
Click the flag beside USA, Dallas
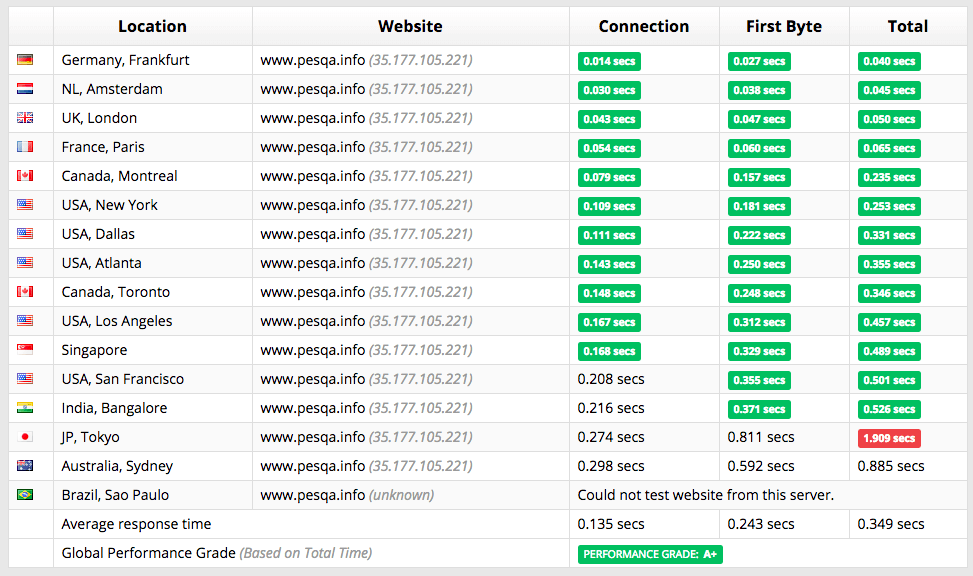pyautogui.click(x=25, y=233)
